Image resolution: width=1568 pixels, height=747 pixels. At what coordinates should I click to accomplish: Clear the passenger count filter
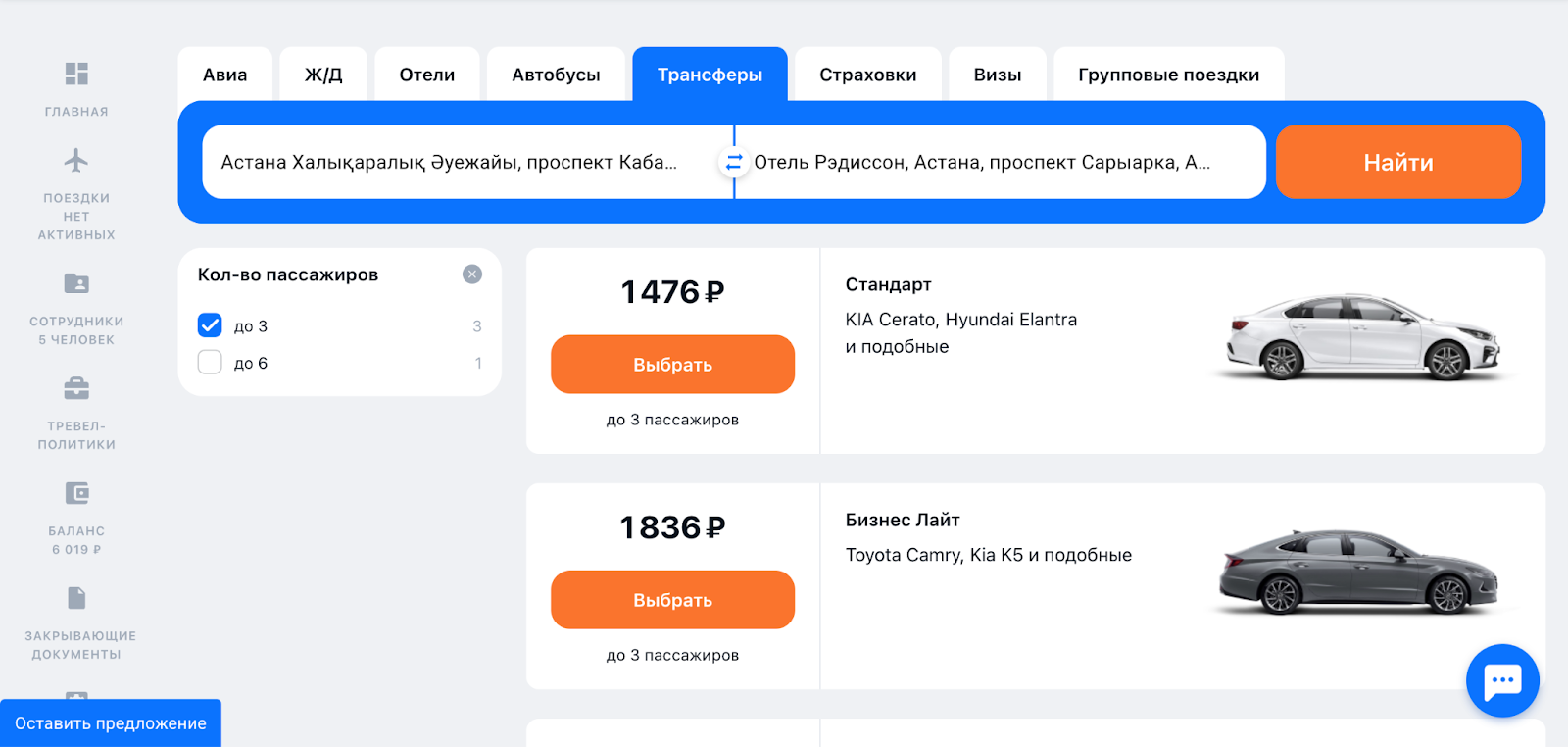pyautogui.click(x=472, y=274)
